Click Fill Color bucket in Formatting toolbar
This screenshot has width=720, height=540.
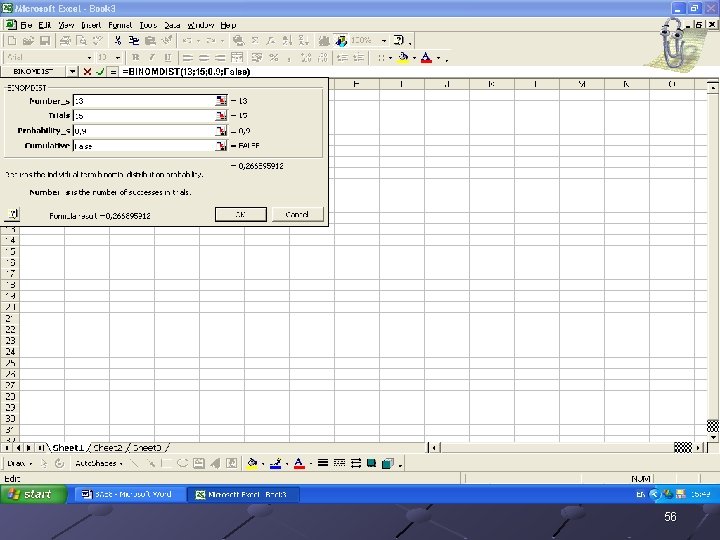point(404,57)
